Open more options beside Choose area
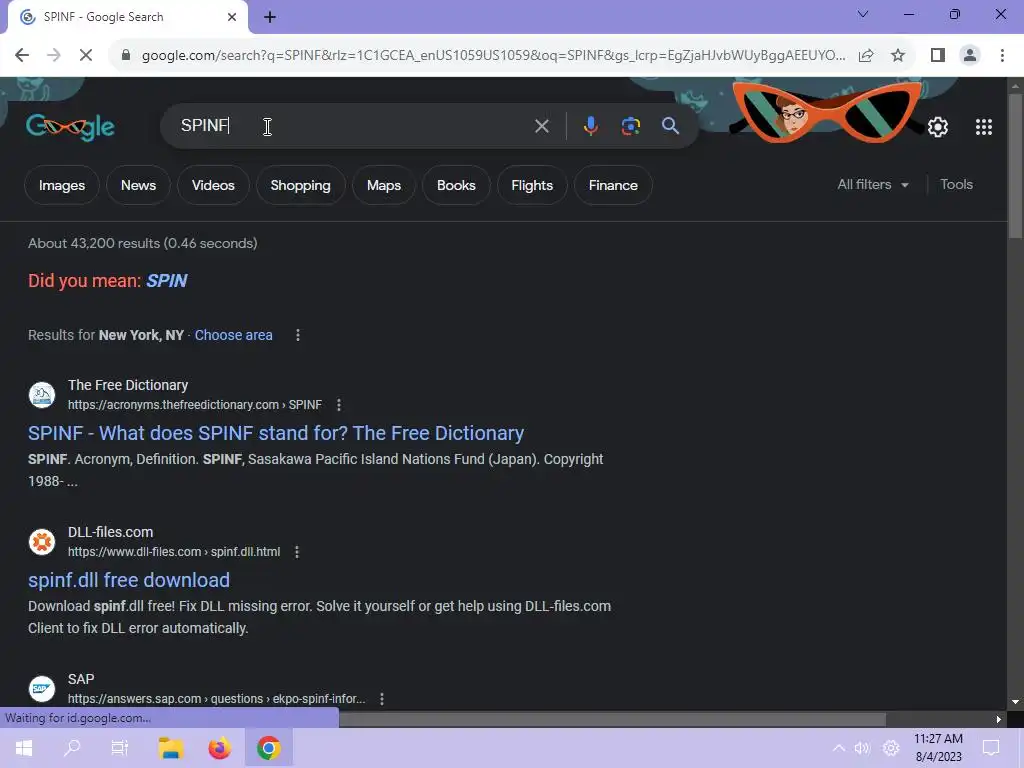 coord(298,335)
